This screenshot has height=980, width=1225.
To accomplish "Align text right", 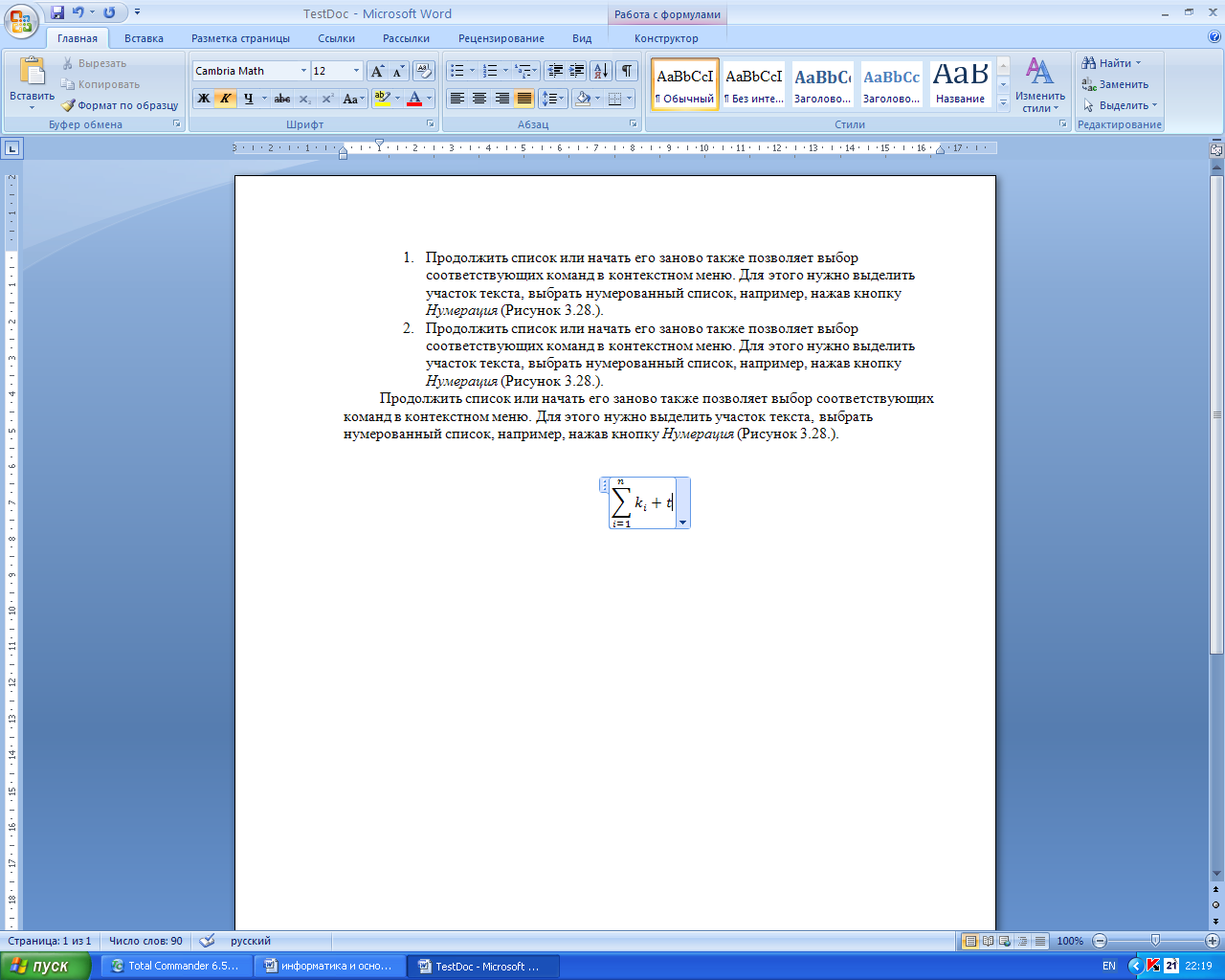I will pos(501,99).
